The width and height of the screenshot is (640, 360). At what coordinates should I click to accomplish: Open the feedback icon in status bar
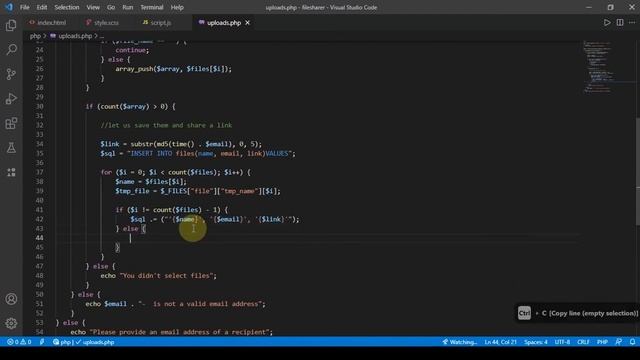(619, 342)
